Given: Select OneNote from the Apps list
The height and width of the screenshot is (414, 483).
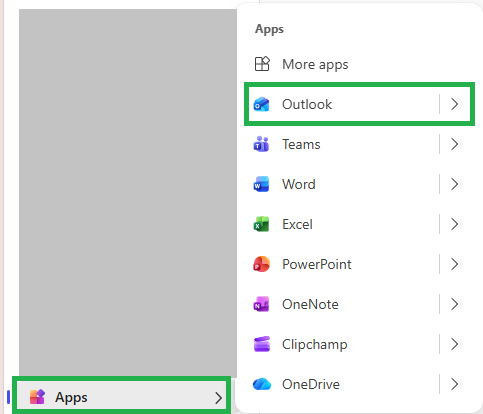Looking at the screenshot, I should [x=310, y=304].
